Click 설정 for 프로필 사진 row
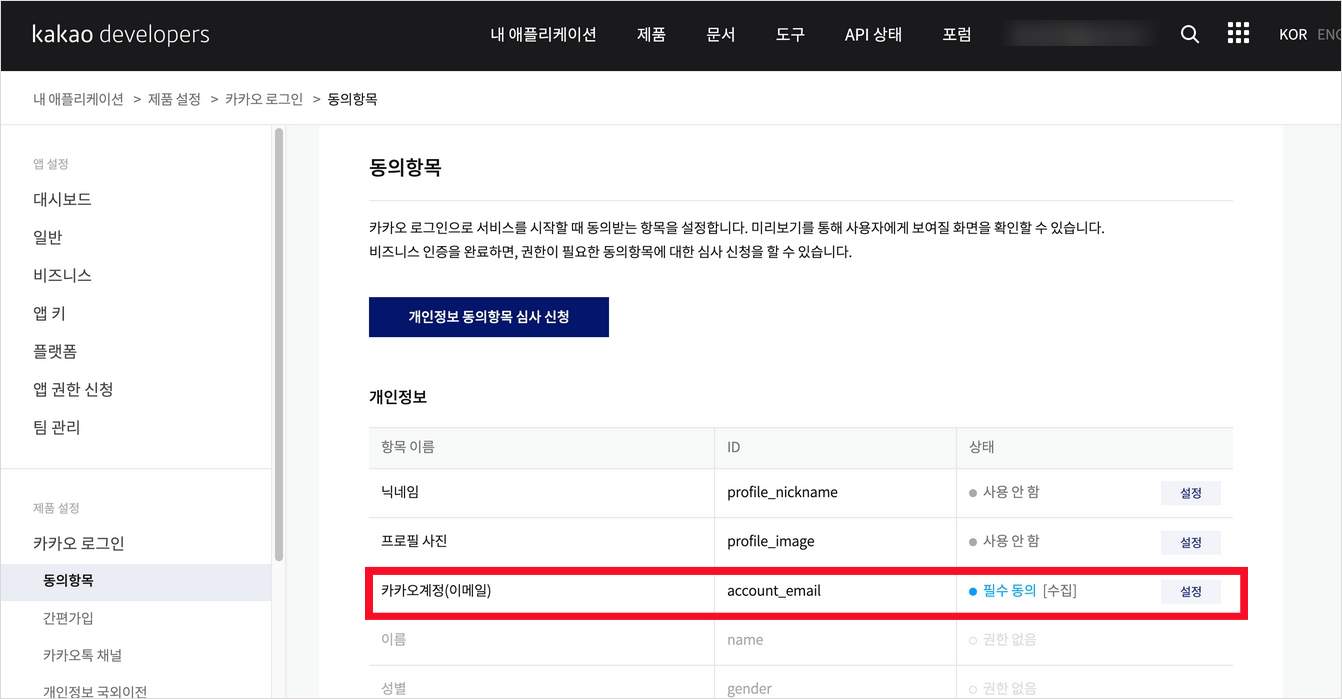1342x699 pixels. pyautogui.click(x=1190, y=542)
